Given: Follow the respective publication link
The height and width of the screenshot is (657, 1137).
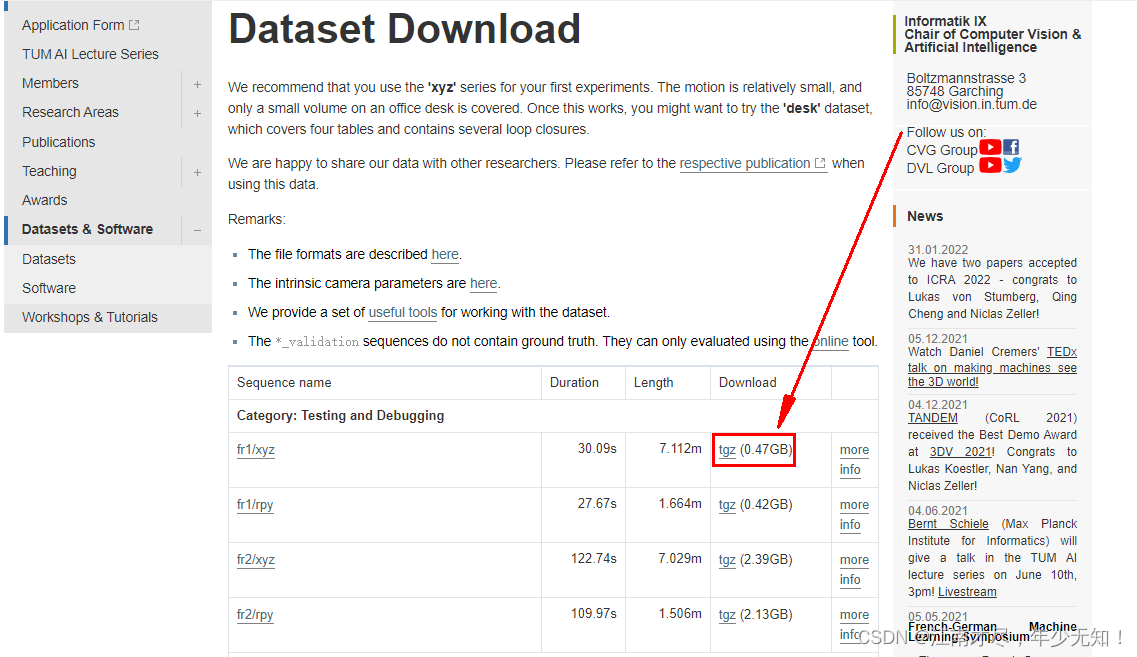Looking at the screenshot, I should point(745,163).
